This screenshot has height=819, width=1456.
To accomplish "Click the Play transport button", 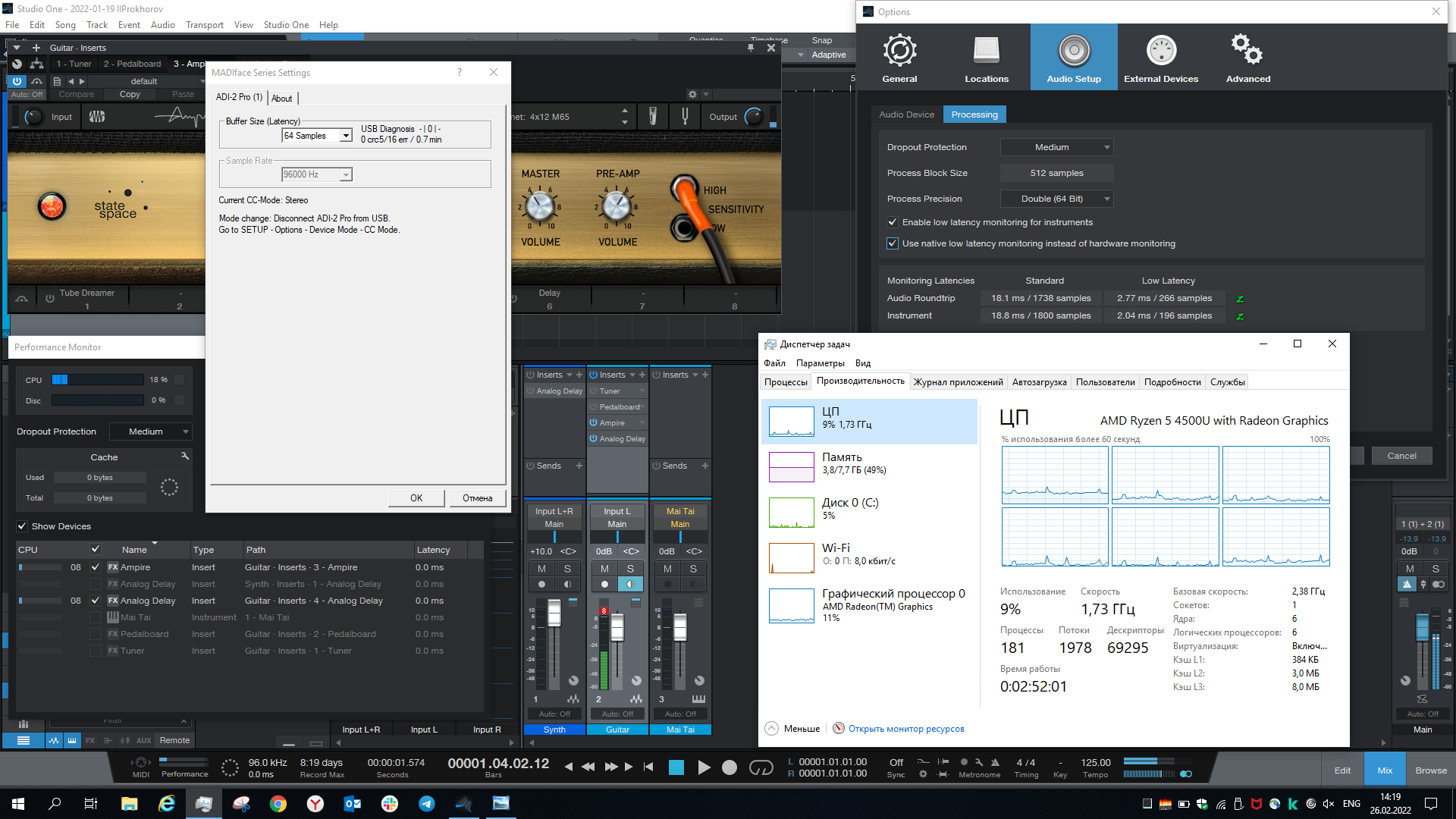I will (703, 767).
